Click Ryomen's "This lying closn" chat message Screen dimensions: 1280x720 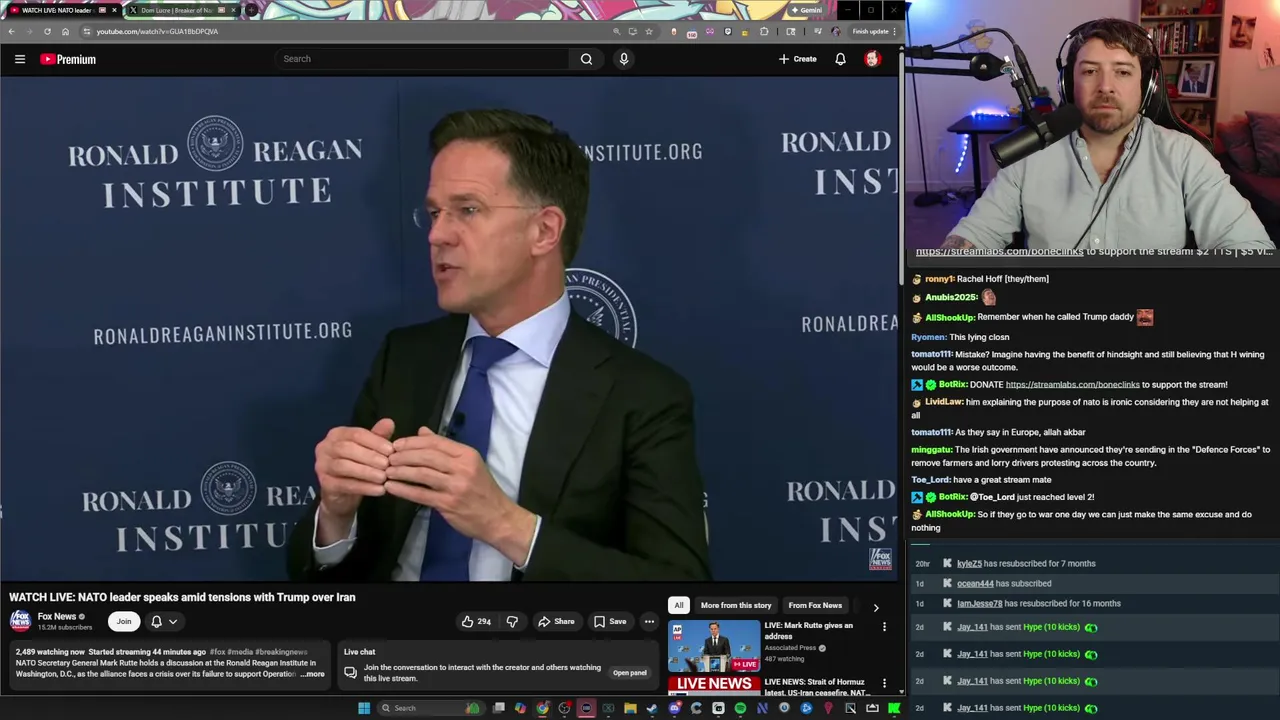[960, 337]
